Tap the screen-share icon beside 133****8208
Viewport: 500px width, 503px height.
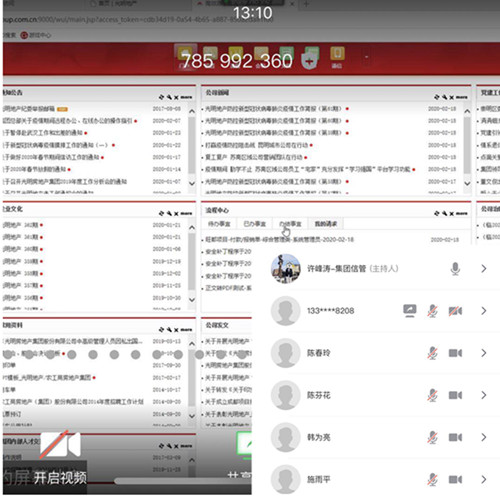click(x=410, y=311)
